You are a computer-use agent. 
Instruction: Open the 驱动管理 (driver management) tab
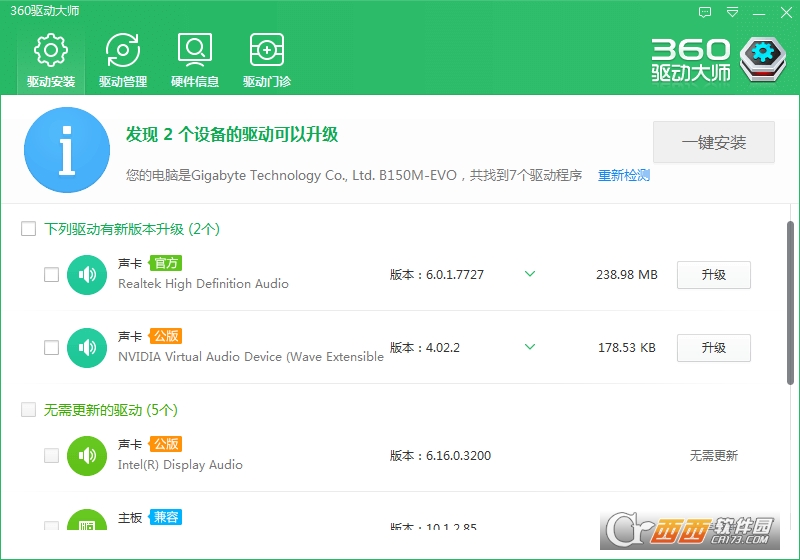[123, 60]
